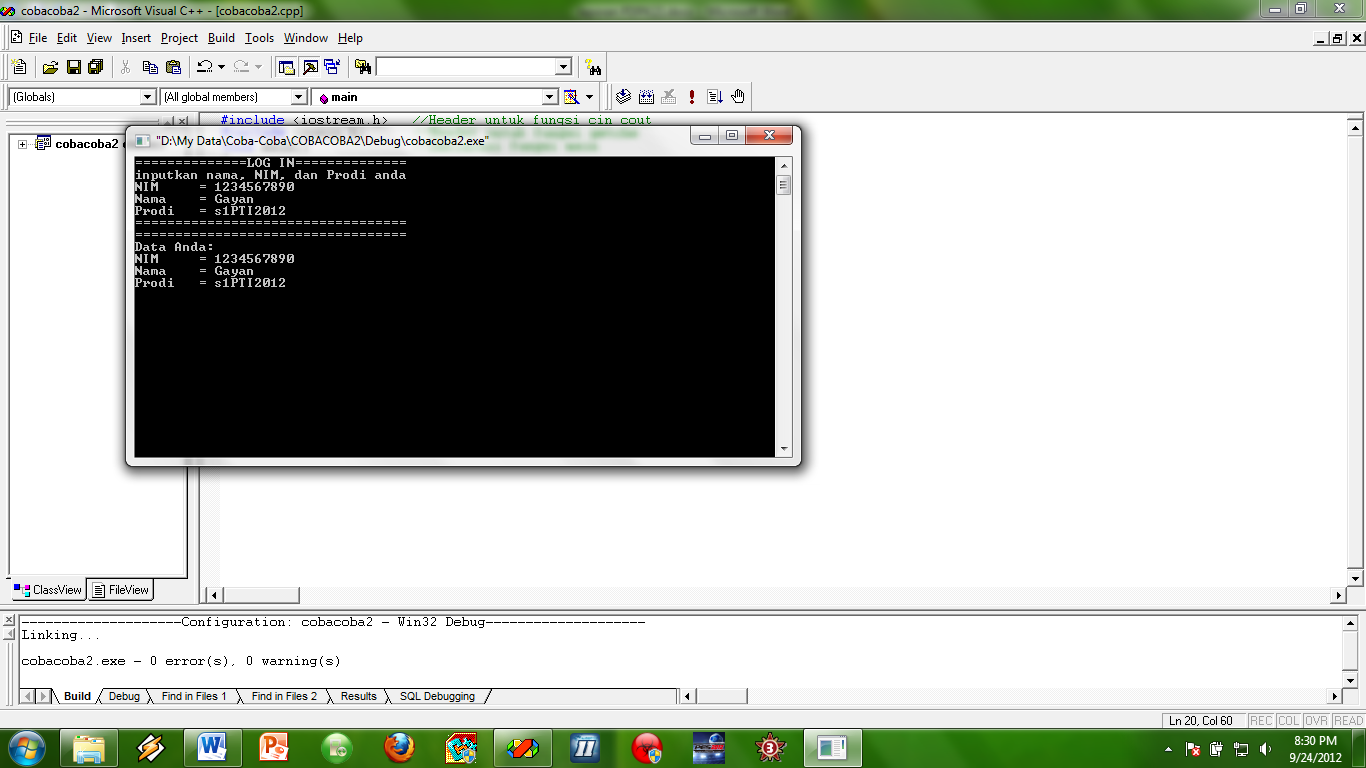
Task: Undo the last action
Action: pos(205,66)
